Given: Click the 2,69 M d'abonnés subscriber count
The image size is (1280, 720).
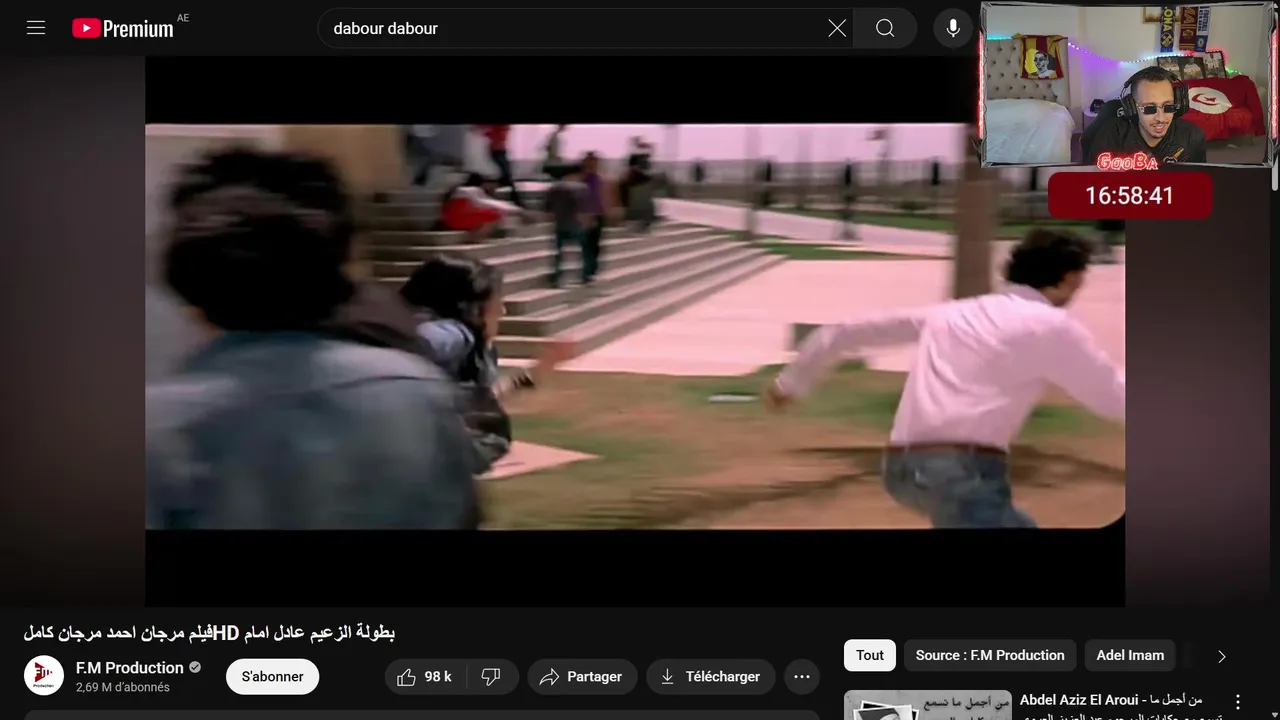Looking at the screenshot, I should pos(123,687).
